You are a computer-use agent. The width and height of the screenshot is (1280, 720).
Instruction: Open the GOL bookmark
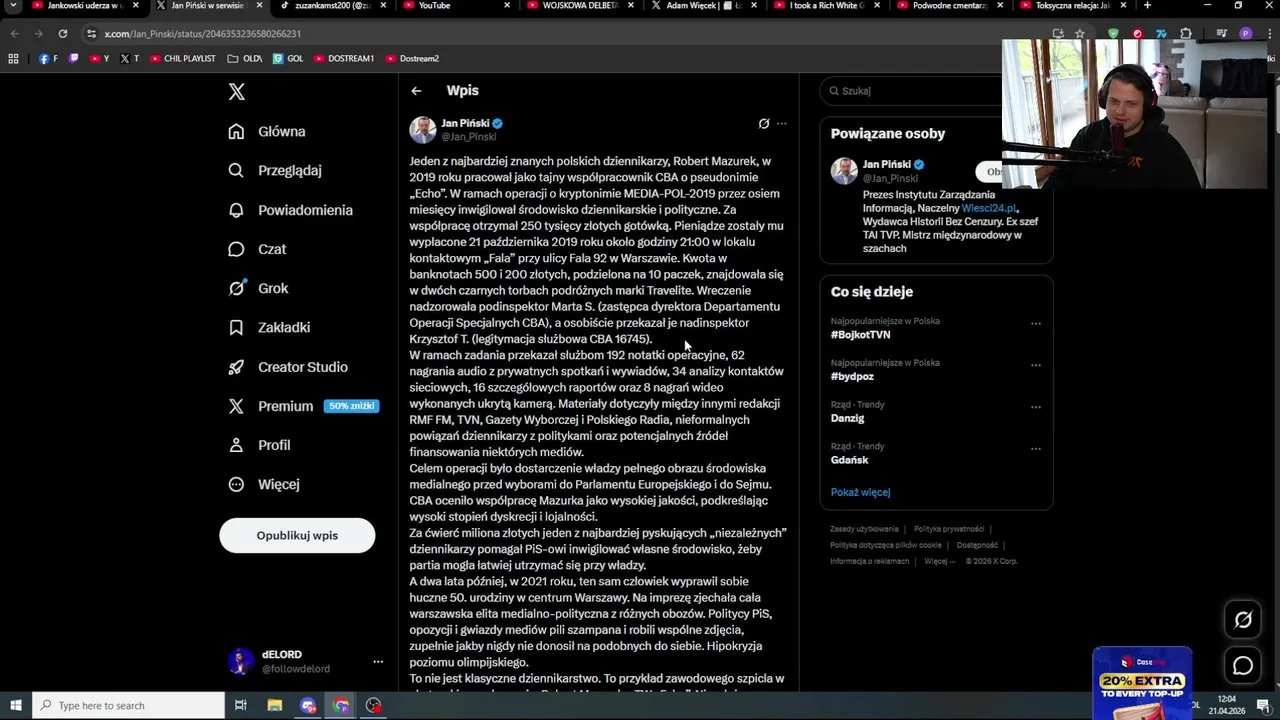point(288,59)
